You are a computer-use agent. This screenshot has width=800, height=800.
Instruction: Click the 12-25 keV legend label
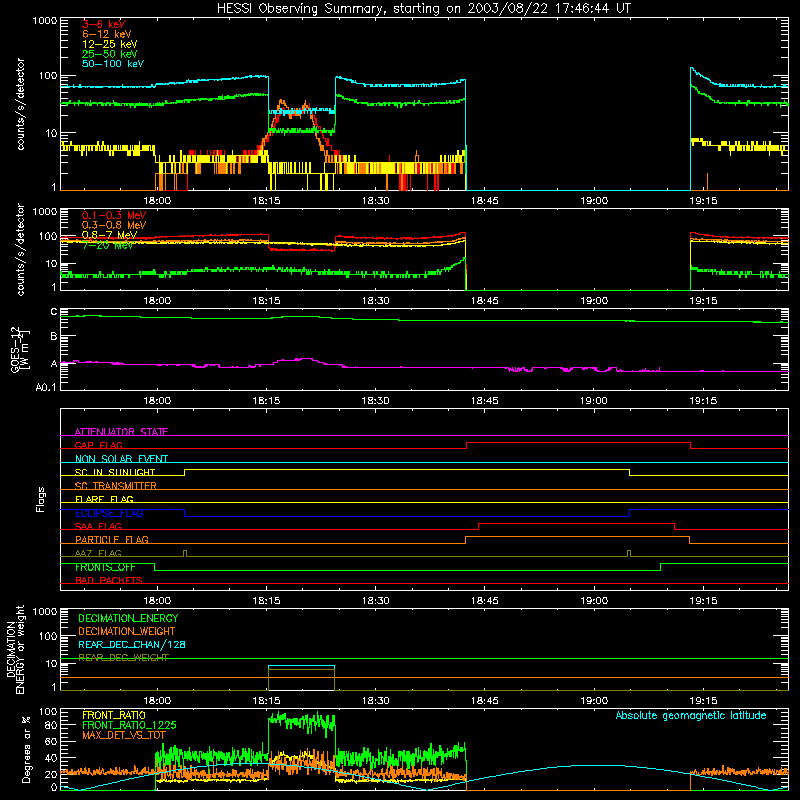(x=110, y=44)
